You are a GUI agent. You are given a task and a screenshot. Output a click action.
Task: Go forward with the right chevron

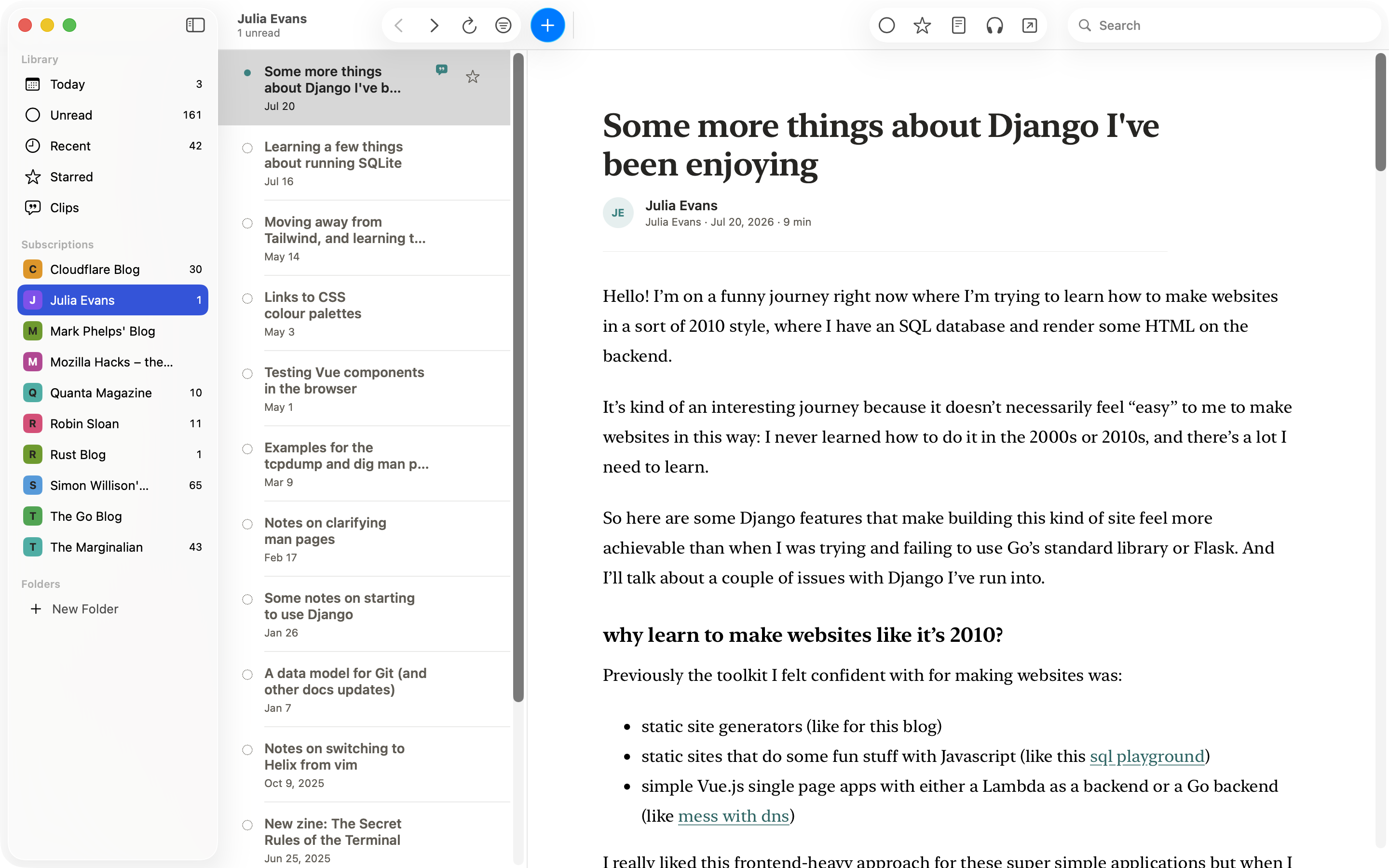pyautogui.click(x=434, y=25)
